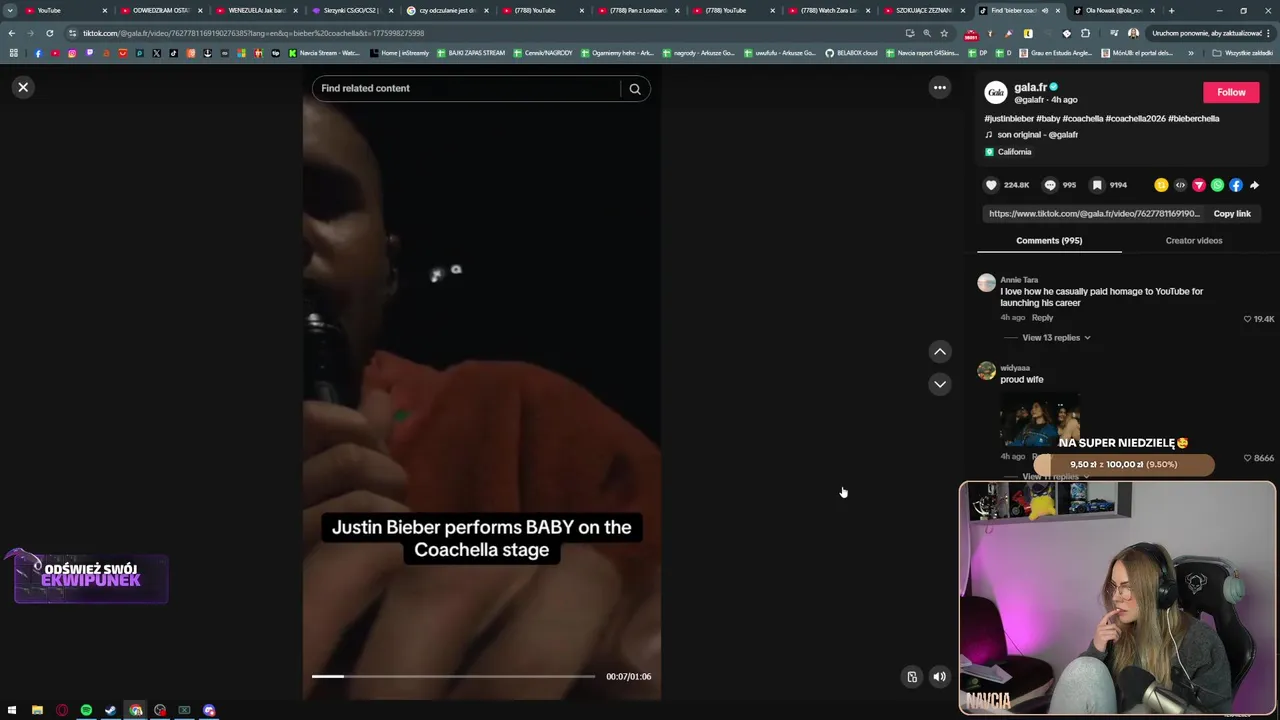Open the browser zoom magnifier icon

(x=927, y=33)
